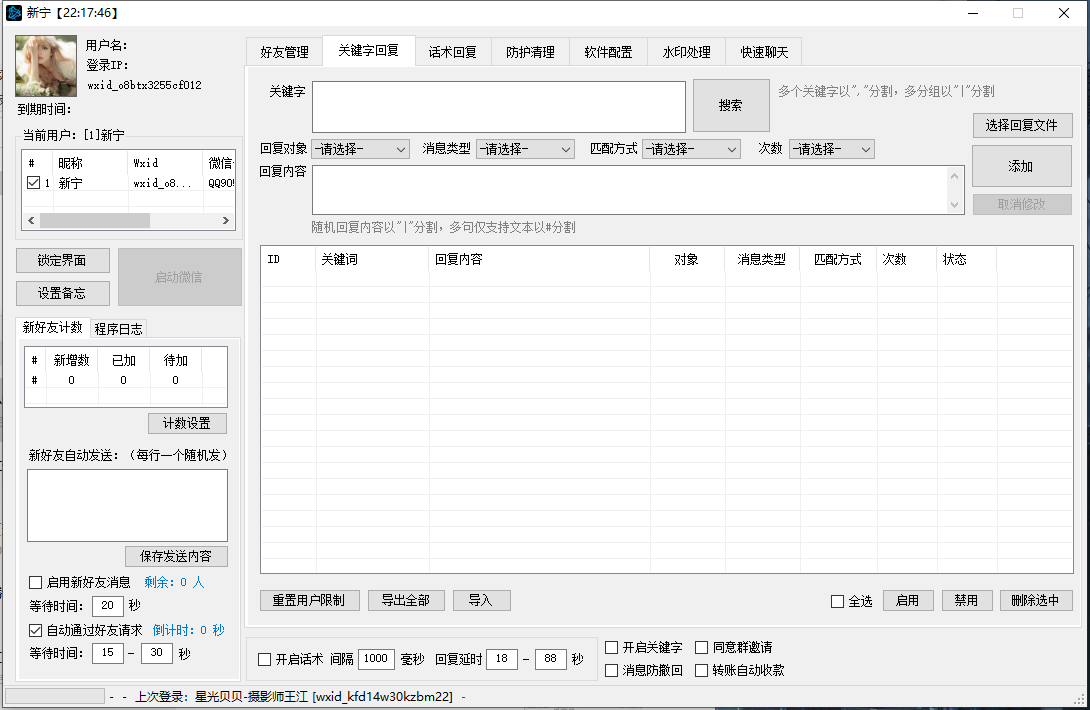Viewport: 1090px width, 710px height.
Task: Switch to 快速聊天 tab
Action: (764, 52)
